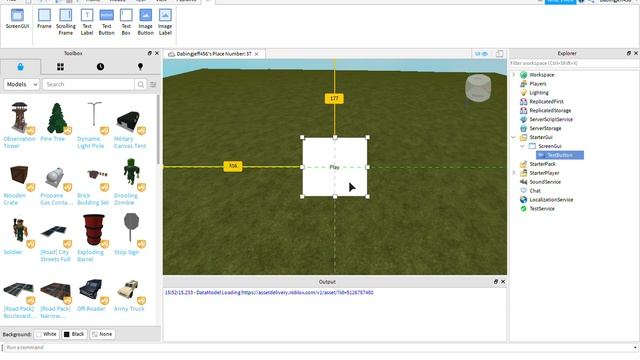Open the Toolbox Marketplace tab
640x360 pixels.
tap(20, 67)
